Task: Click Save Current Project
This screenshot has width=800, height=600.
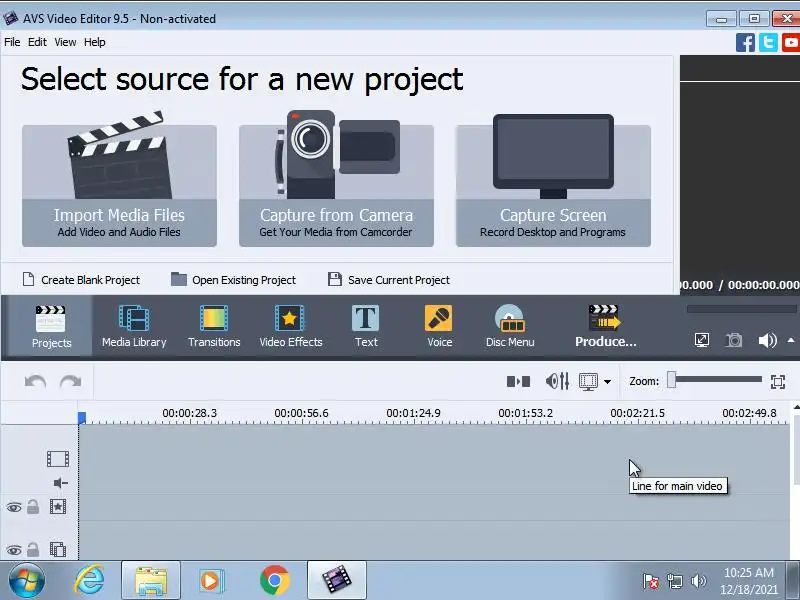Action: pos(389,280)
